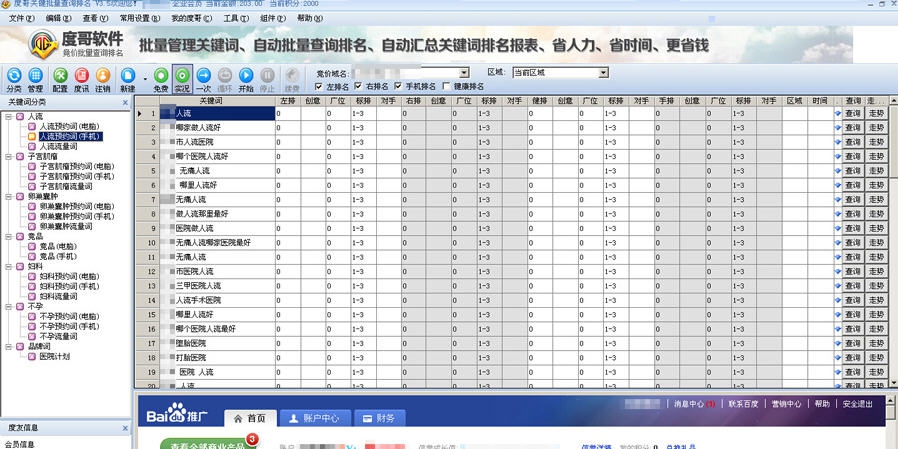
Task: Open the 区域 dropdown showing 当前区域
Action: (603, 73)
